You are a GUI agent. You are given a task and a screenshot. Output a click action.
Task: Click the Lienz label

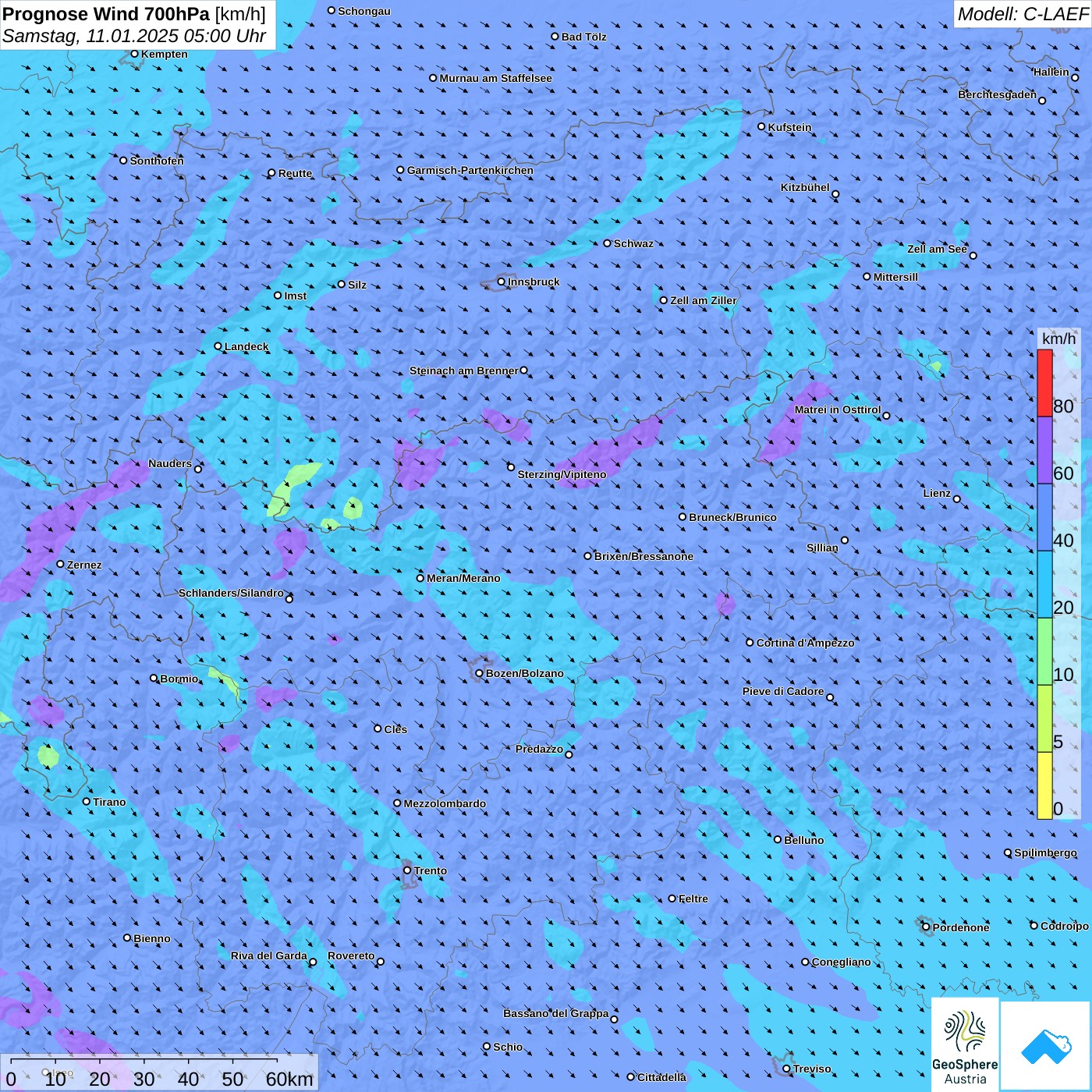(937, 493)
